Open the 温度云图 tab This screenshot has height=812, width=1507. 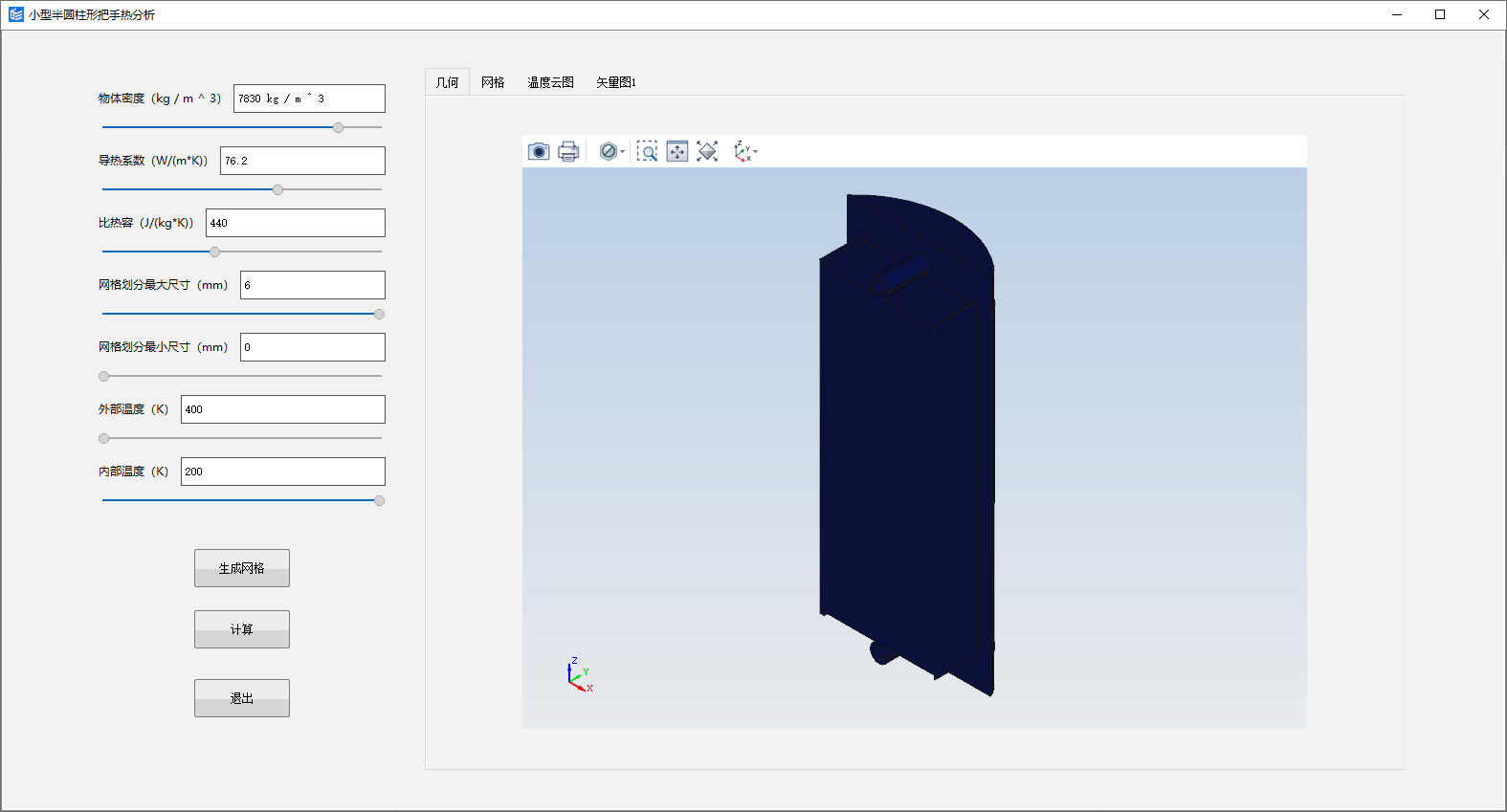pyautogui.click(x=550, y=82)
